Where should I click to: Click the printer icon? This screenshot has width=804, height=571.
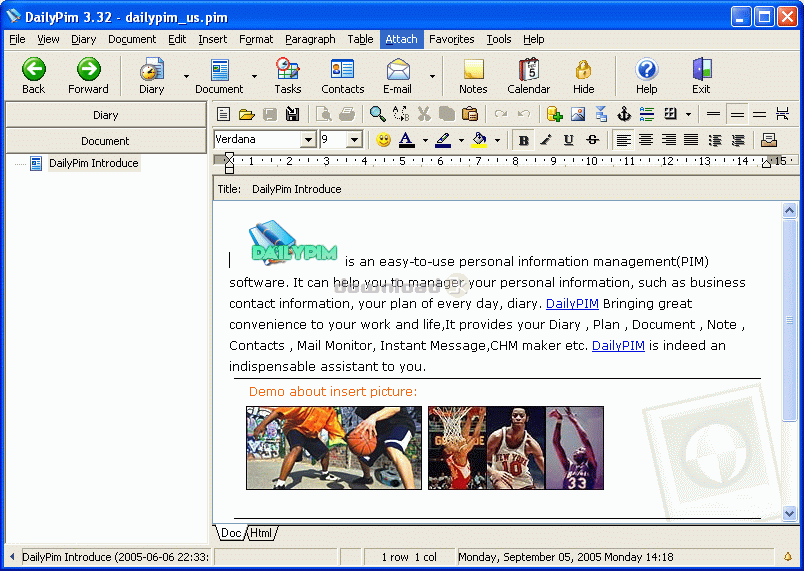347,114
